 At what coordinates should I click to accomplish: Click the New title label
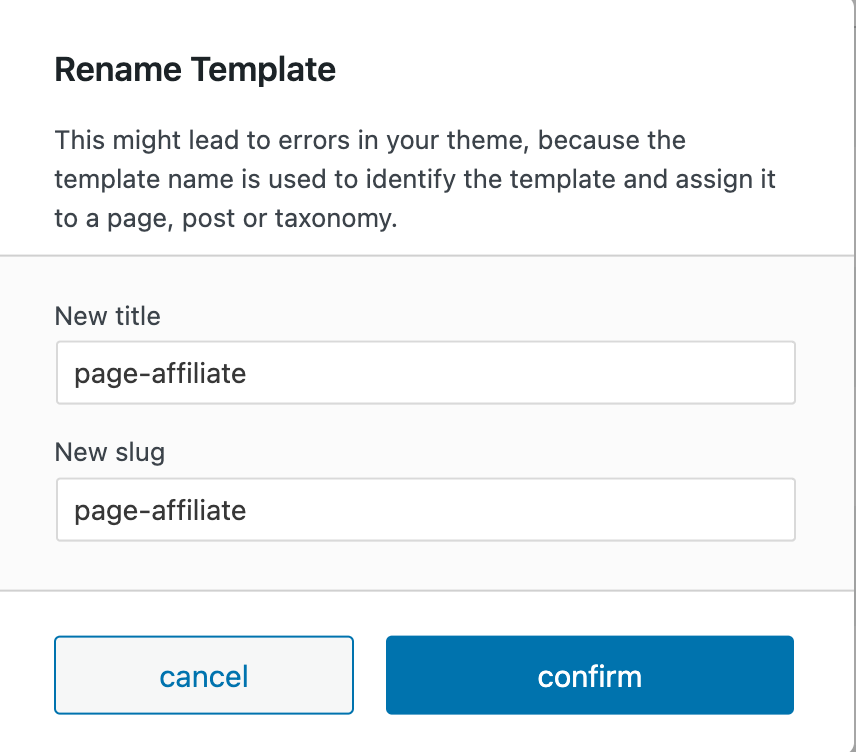[107, 316]
